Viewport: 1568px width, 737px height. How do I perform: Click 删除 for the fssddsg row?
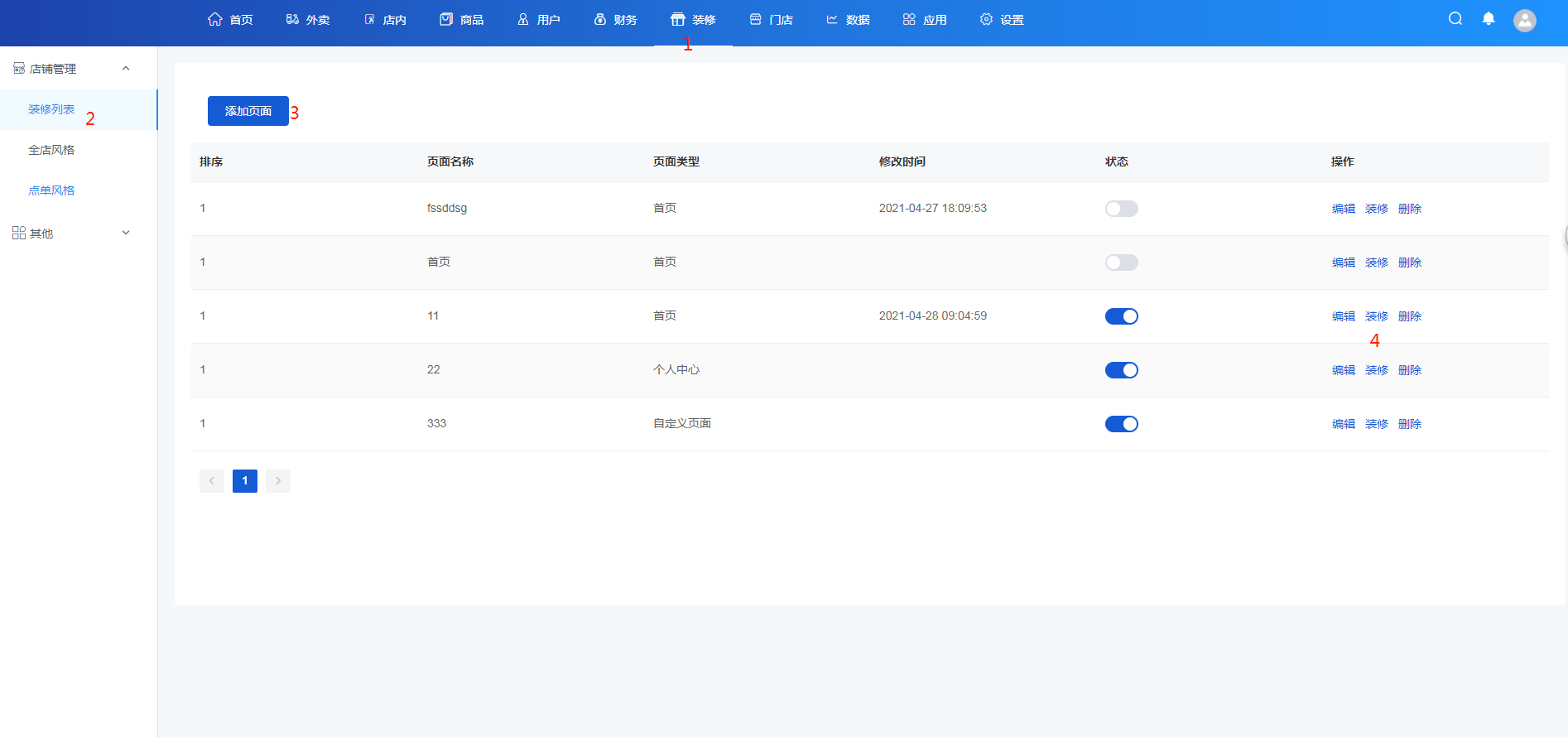(1410, 209)
